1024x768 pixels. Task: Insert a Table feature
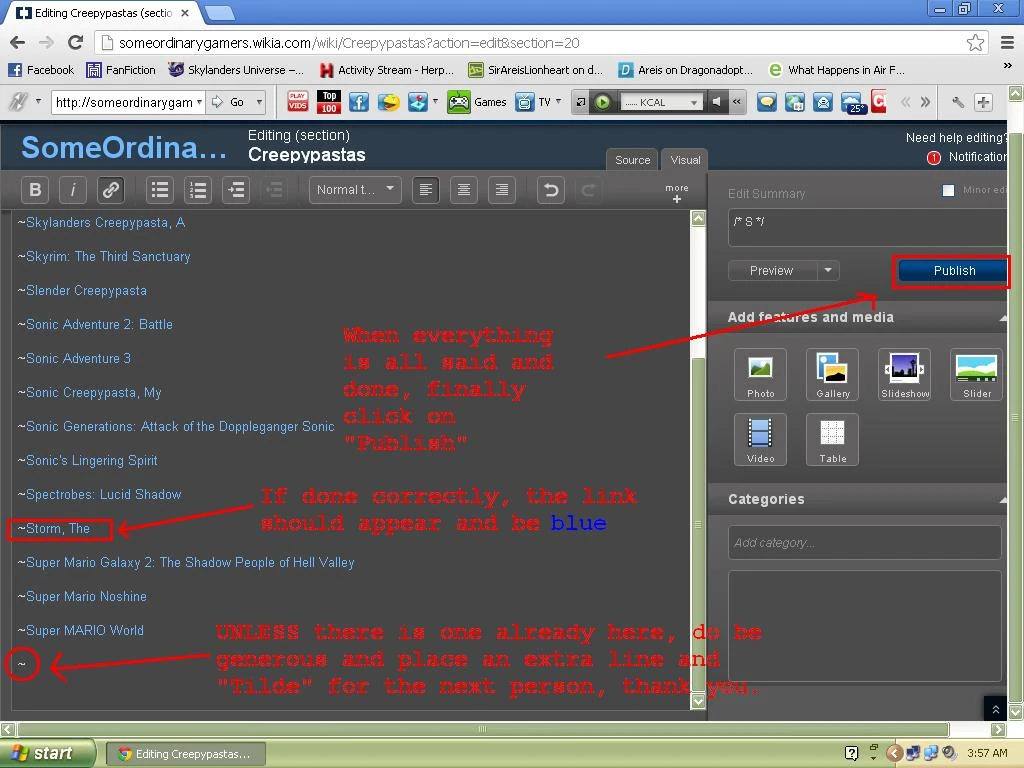point(832,440)
